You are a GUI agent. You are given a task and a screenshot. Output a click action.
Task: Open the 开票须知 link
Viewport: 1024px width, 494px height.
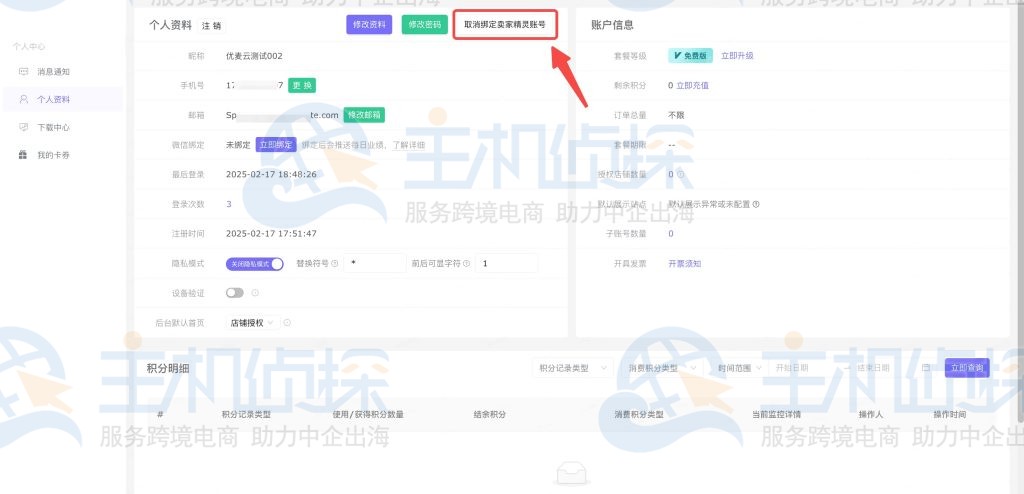pos(684,264)
